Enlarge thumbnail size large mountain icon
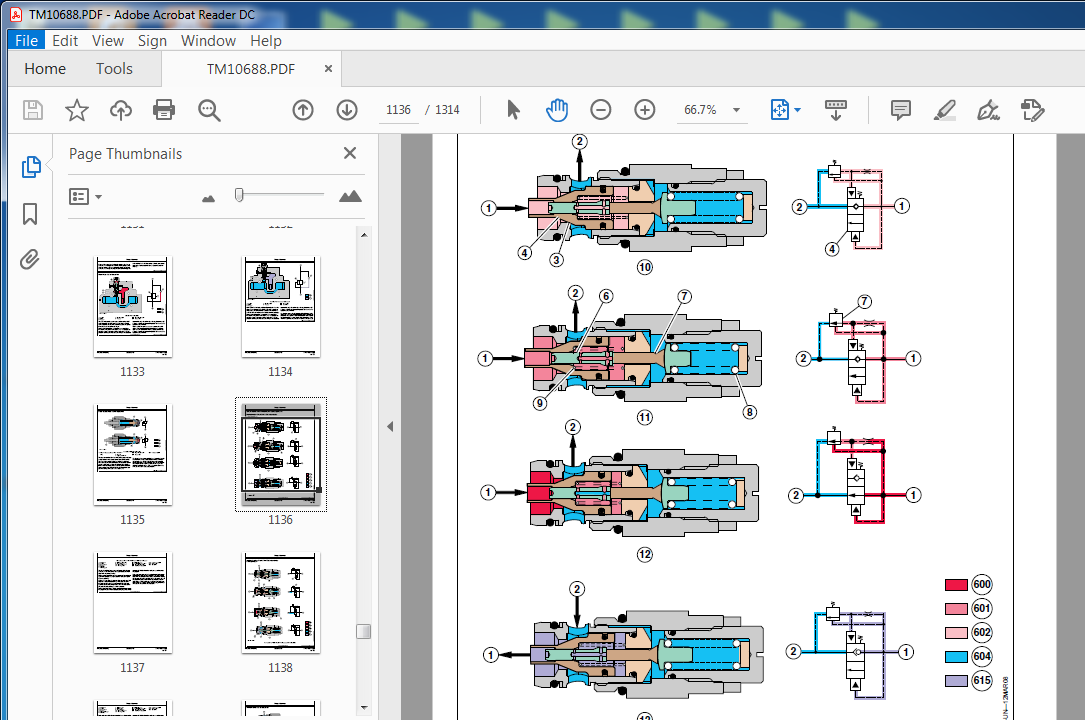Screen dimensions: 1085x720 pyautogui.click(x=350, y=196)
